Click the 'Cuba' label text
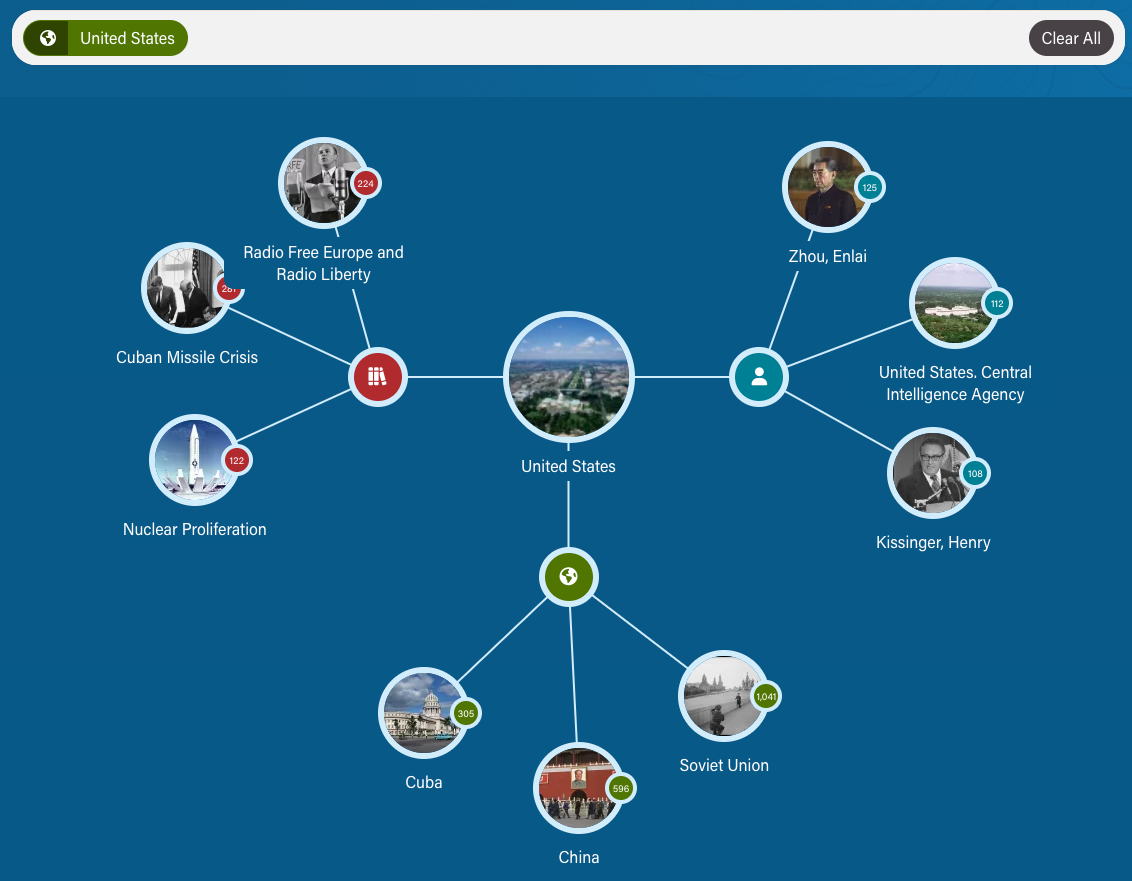 [424, 782]
